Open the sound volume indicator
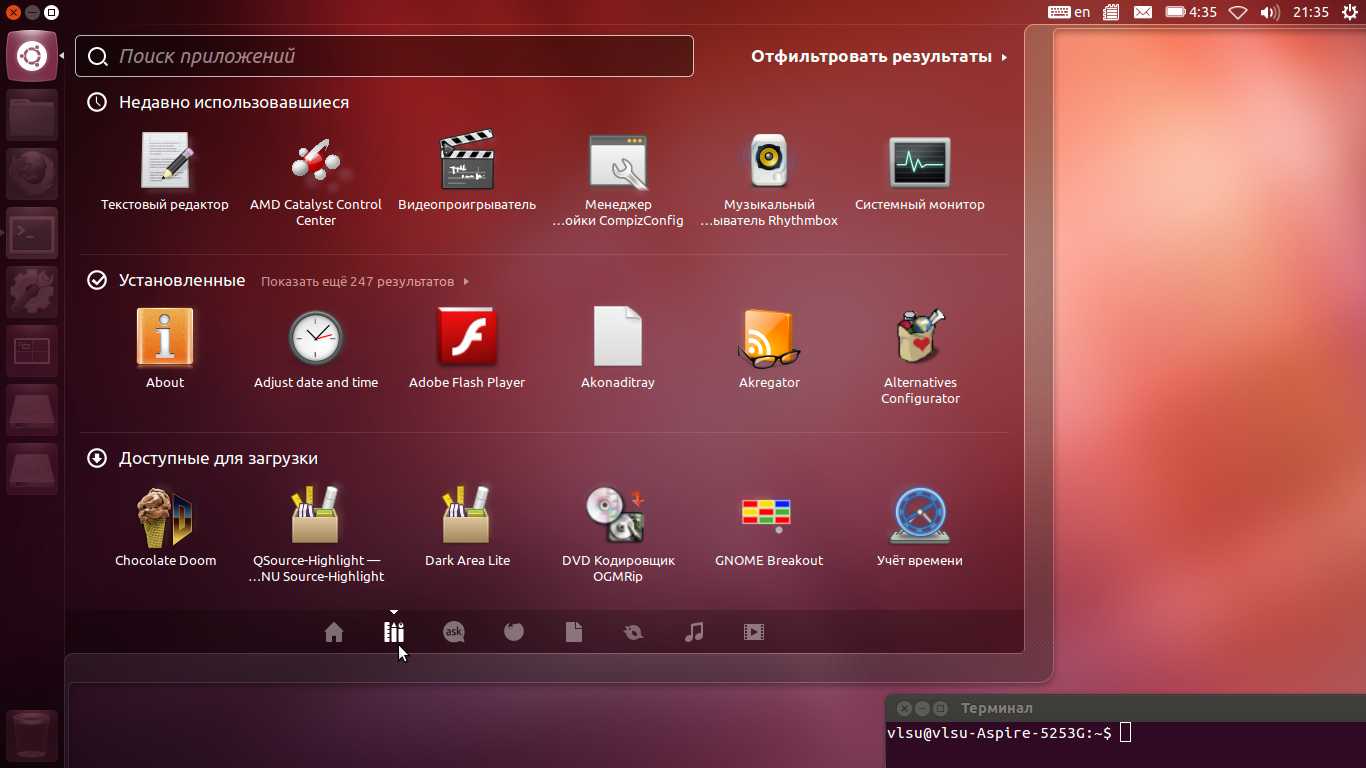This screenshot has height=768, width=1366. pyautogui.click(x=1270, y=12)
